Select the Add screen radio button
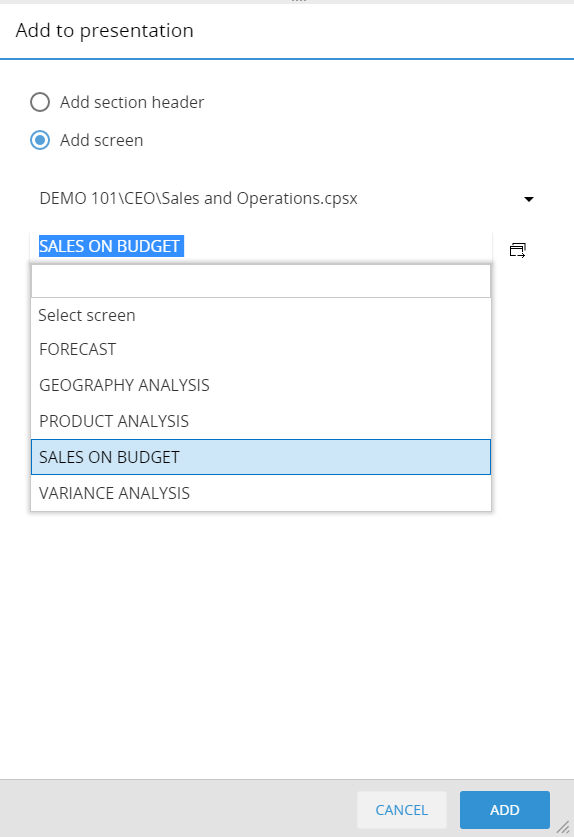The height and width of the screenshot is (837, 574). click(x=40, y=140)
